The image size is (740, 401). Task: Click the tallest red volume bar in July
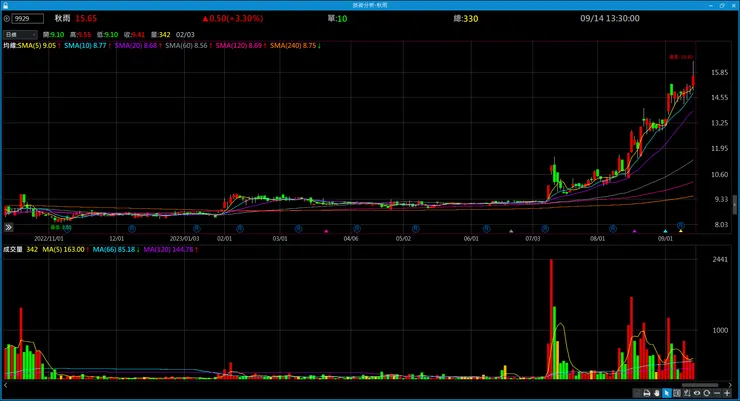551,319
